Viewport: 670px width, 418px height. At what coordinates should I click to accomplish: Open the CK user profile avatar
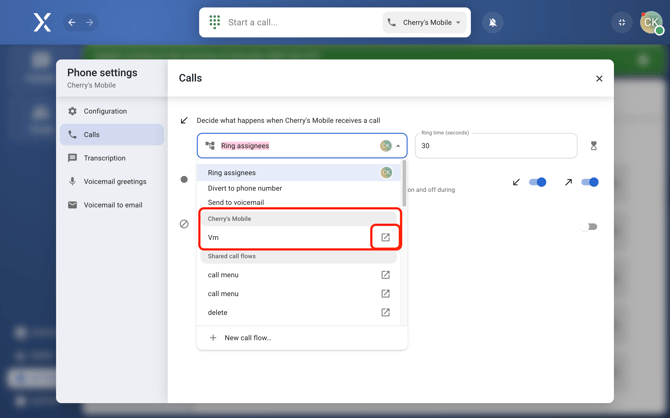[651, 22]
